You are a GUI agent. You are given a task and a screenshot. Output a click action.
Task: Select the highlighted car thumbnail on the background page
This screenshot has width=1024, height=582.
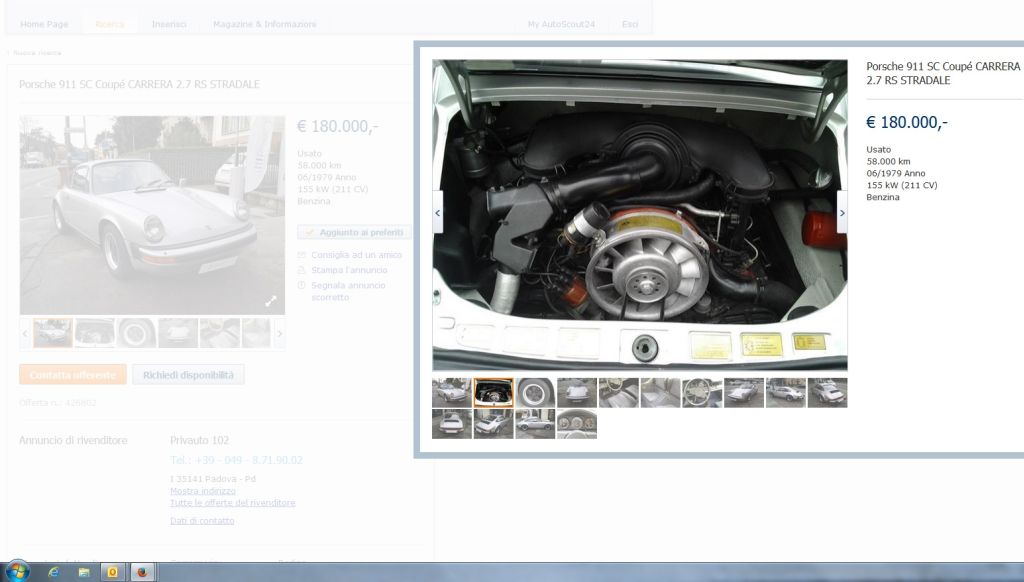point(53,333)
